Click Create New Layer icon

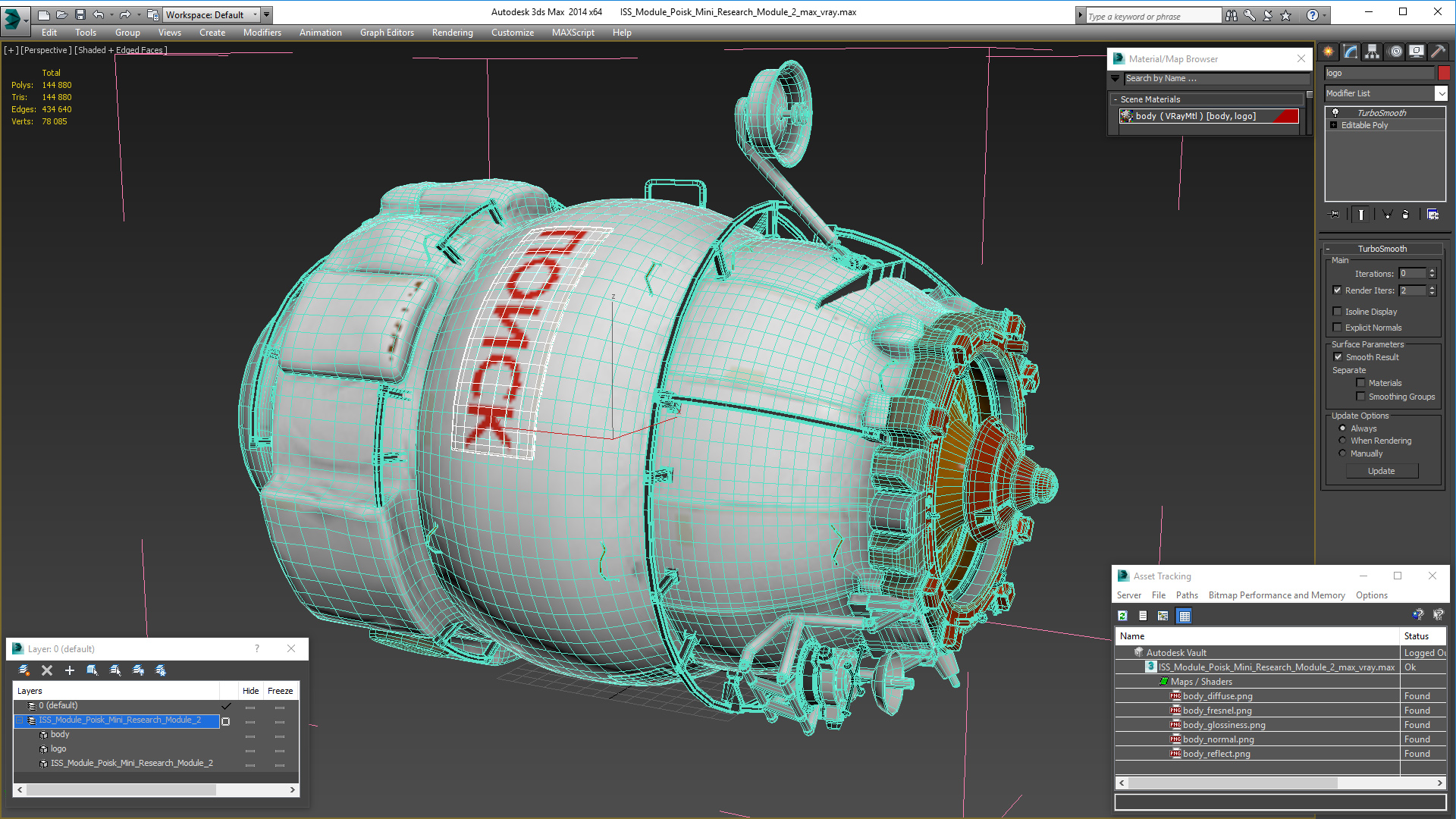(x=24, y=670)
